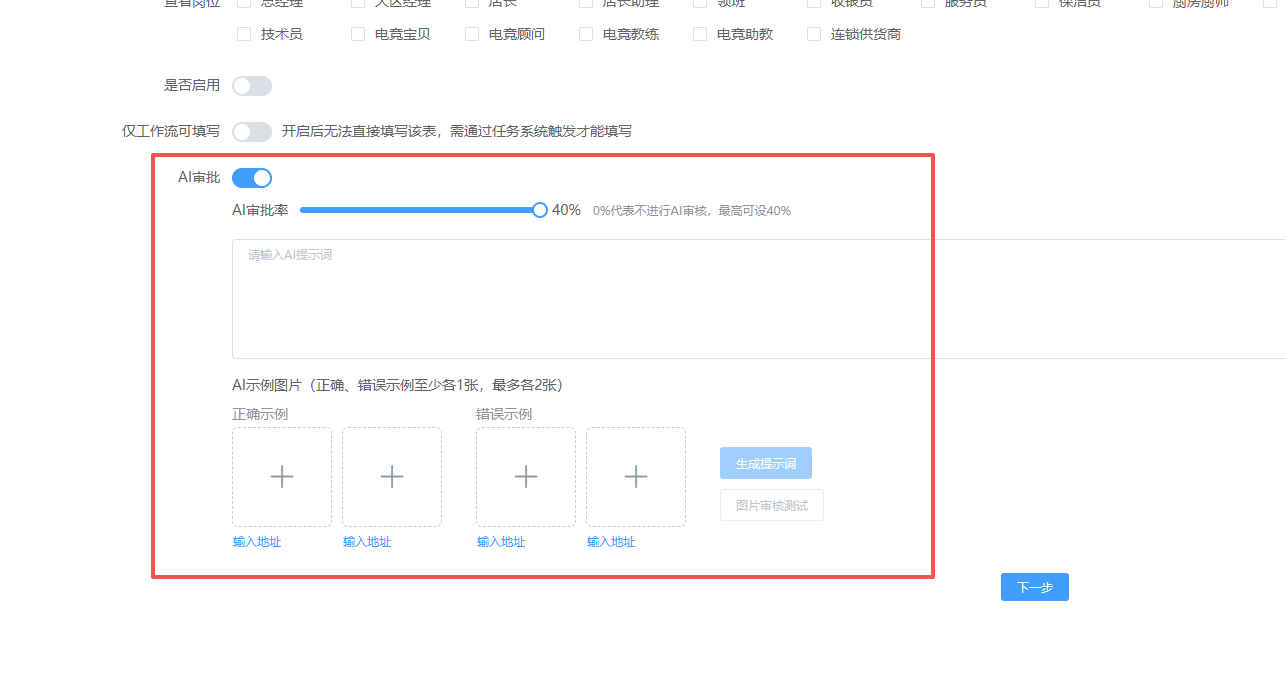Add first 错误示例 image via plus icon
This screenshot has height=692, width=1285.
(526, 477)
